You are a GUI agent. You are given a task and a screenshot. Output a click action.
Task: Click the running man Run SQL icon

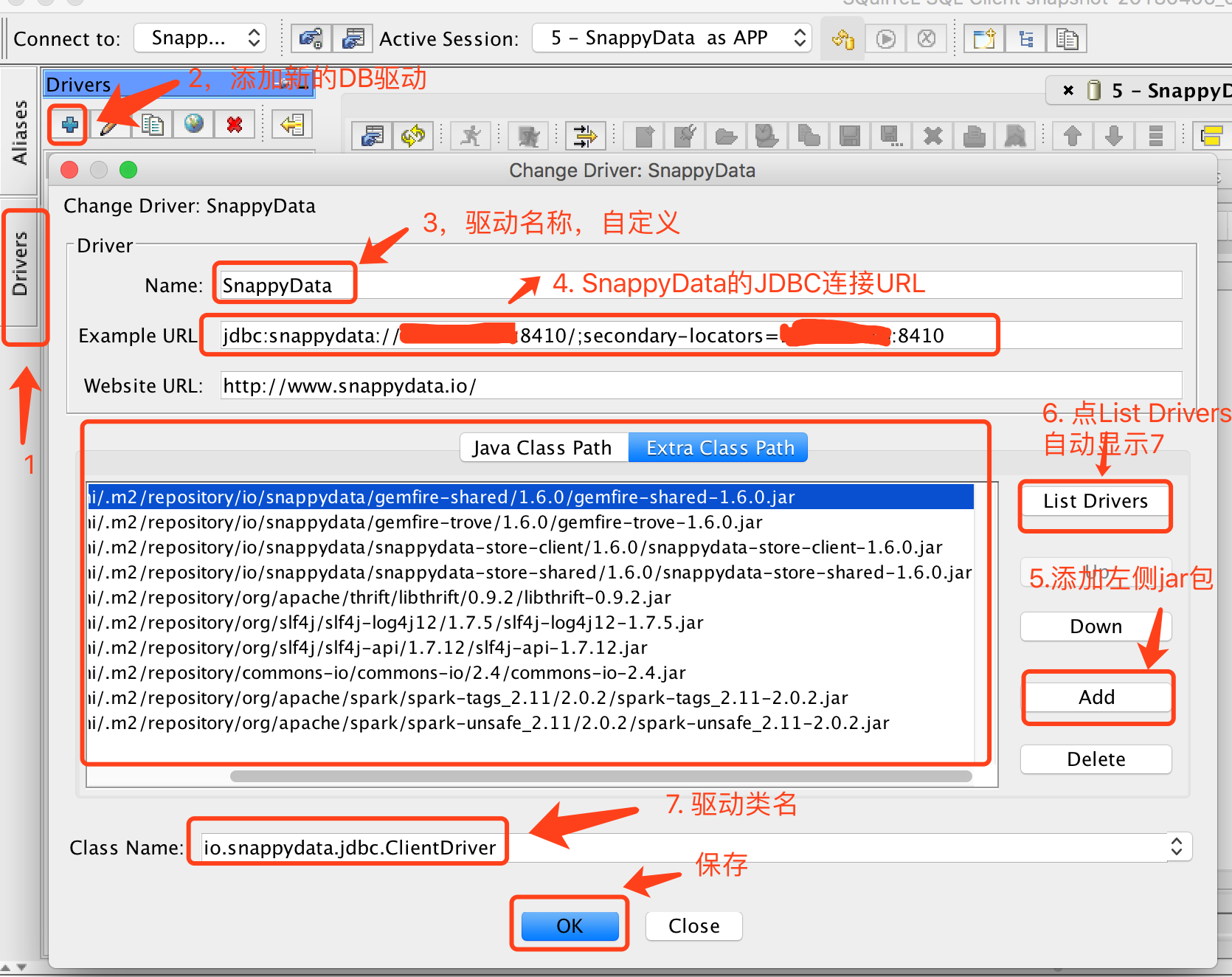pos(471,136)
